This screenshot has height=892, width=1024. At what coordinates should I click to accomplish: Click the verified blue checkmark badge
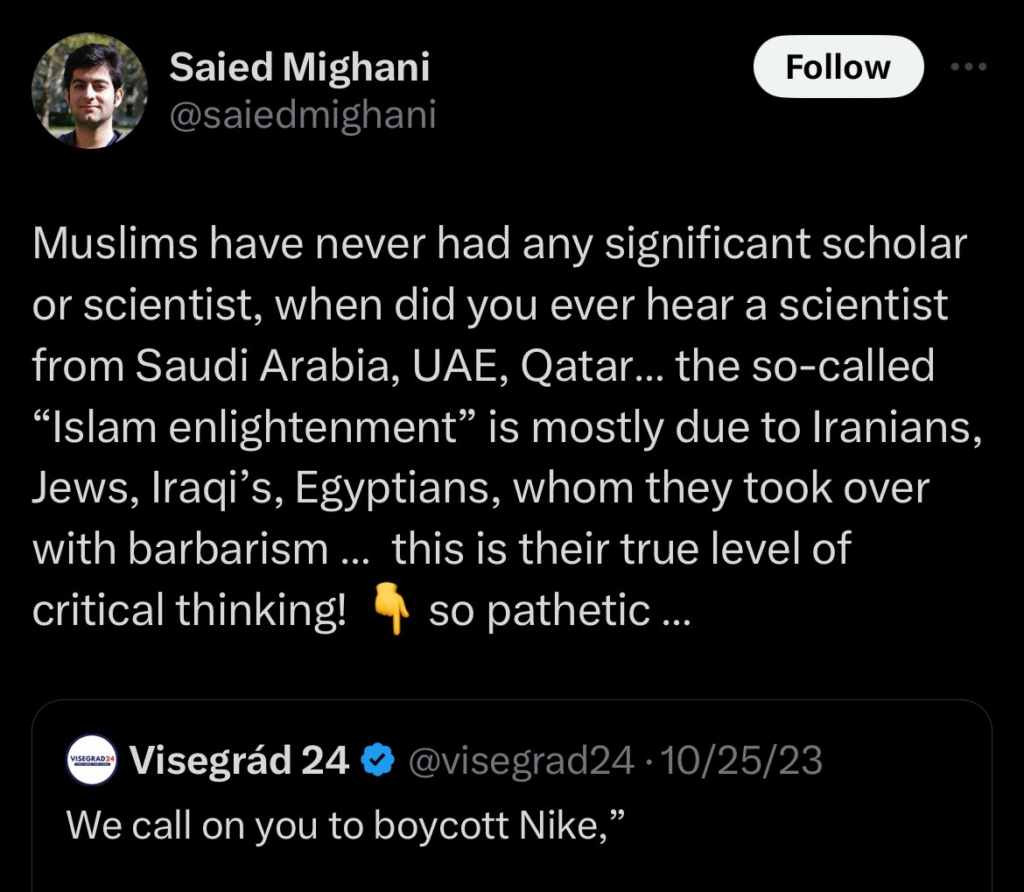(377, 761)
